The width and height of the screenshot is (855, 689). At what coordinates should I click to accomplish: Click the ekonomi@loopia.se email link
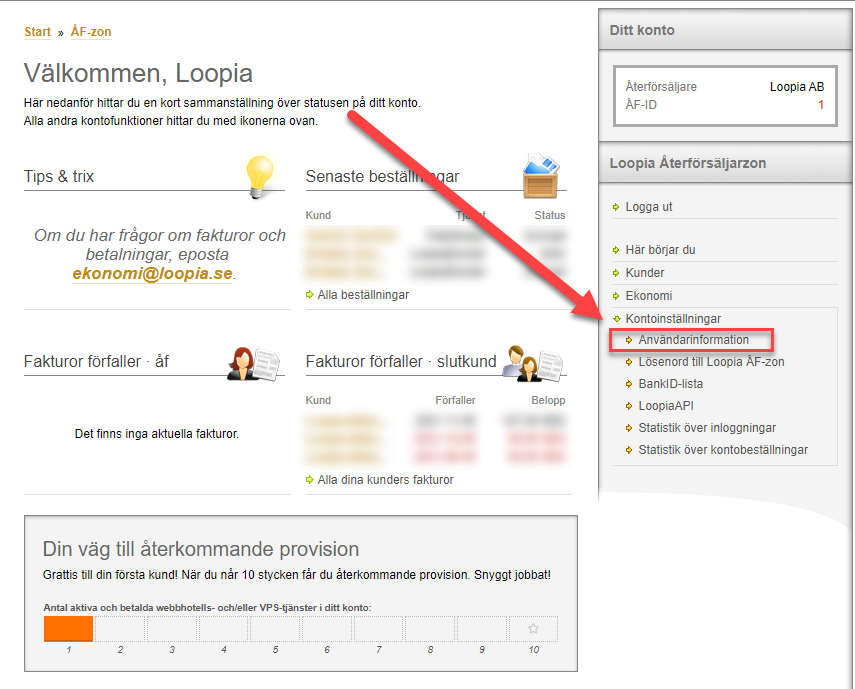(x=153, y=273)
